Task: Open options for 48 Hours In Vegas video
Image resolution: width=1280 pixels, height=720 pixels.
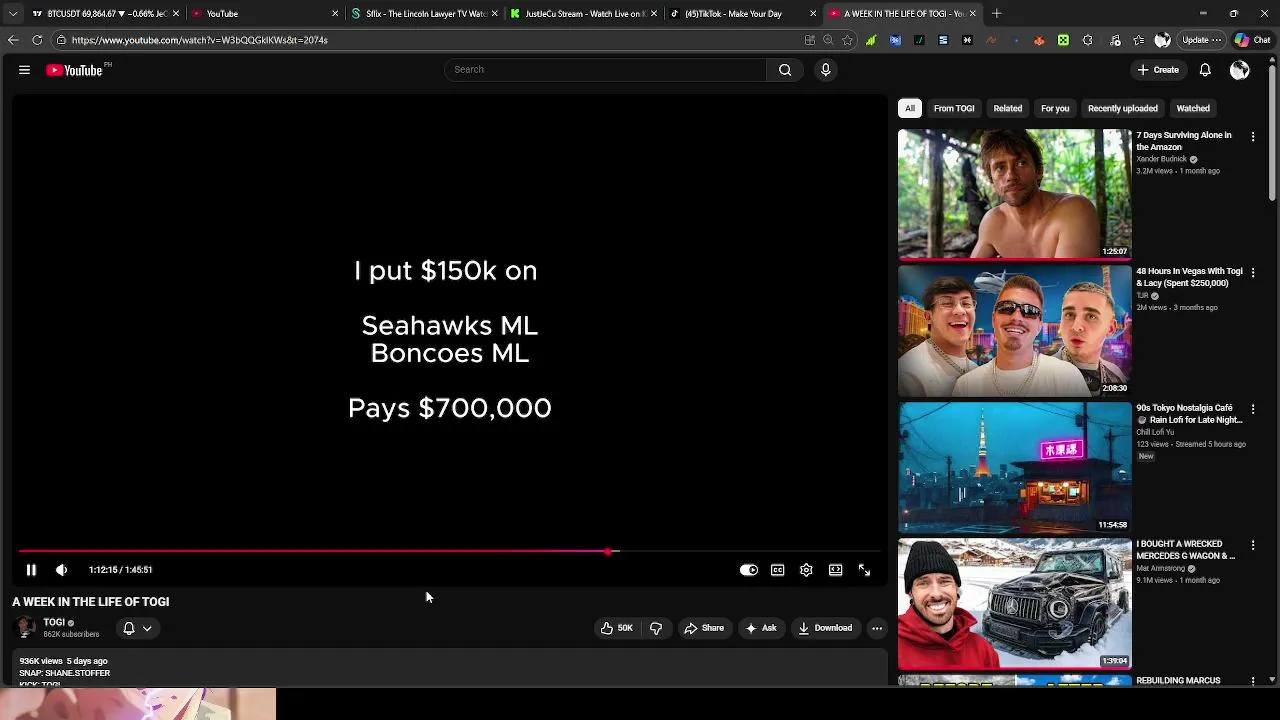Action: pos(1253,272)
